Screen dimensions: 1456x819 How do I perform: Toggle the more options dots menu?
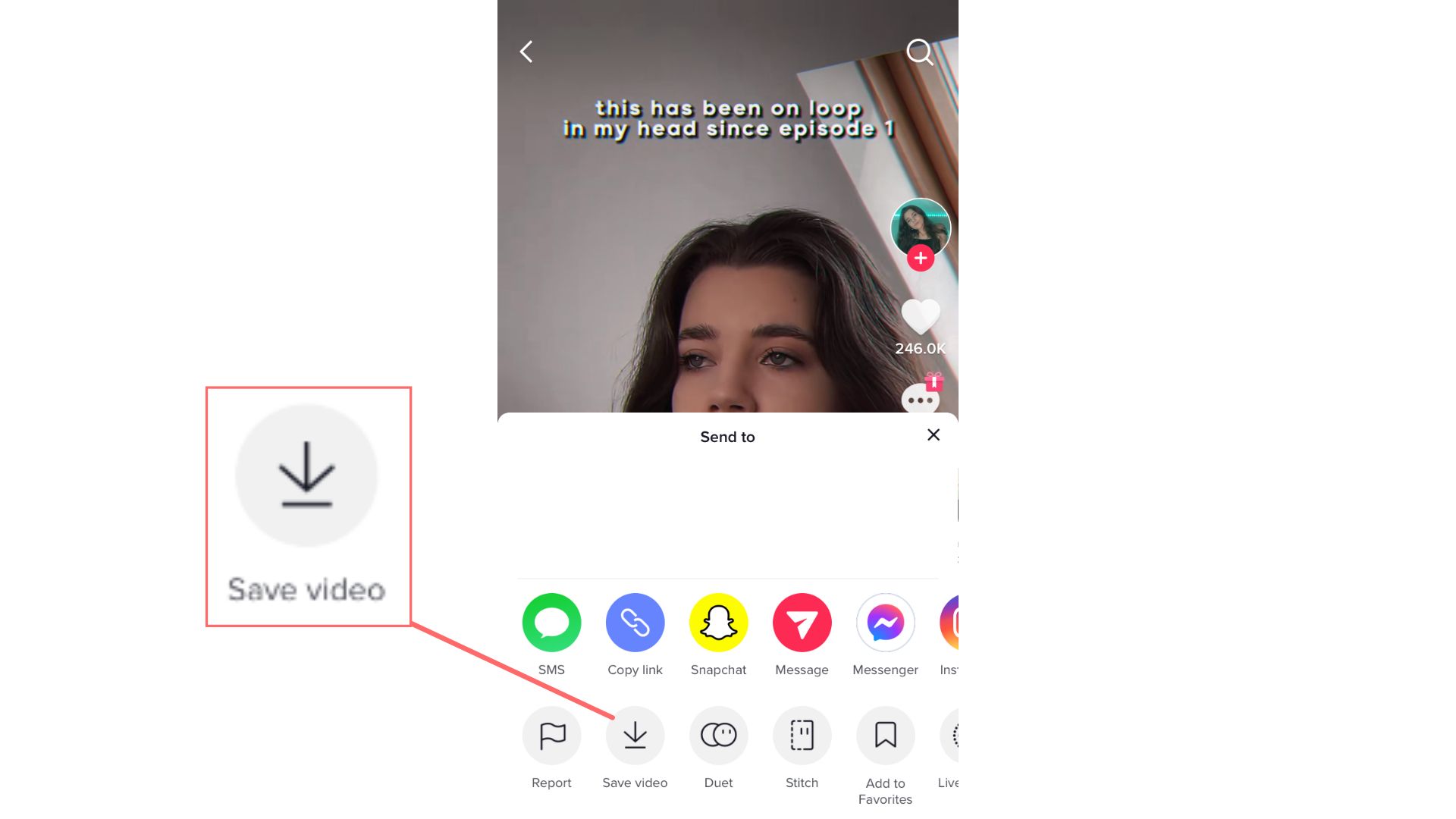(920, 401)
